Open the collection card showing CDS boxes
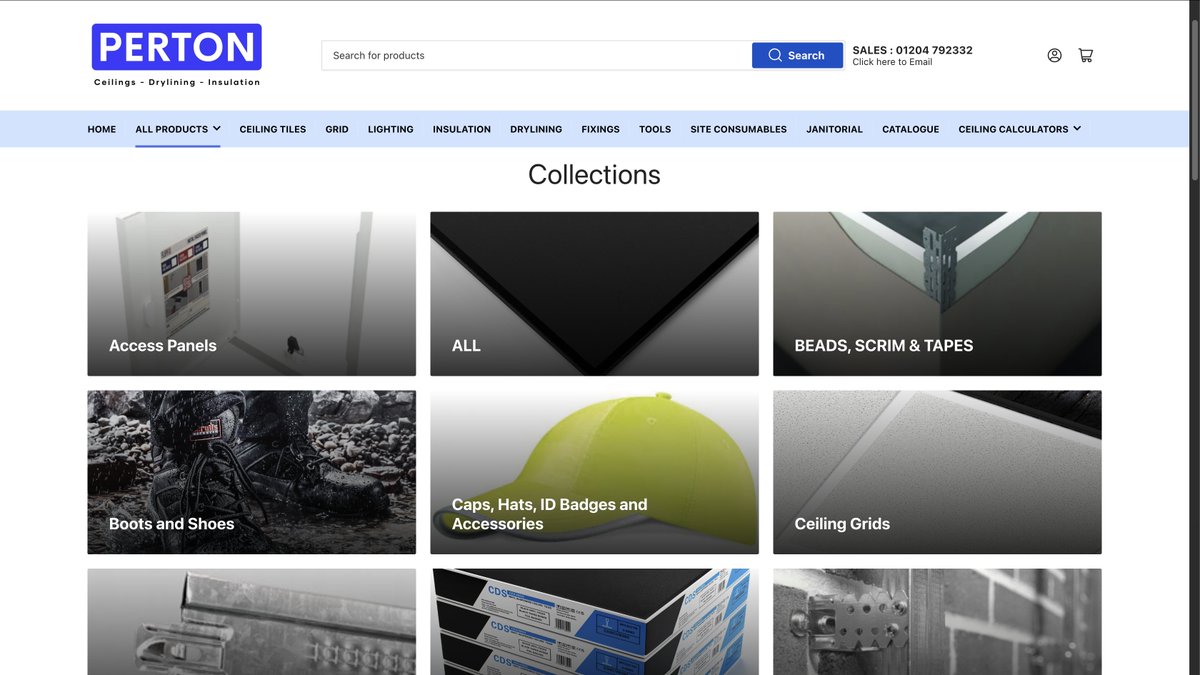 click(594, 622)
